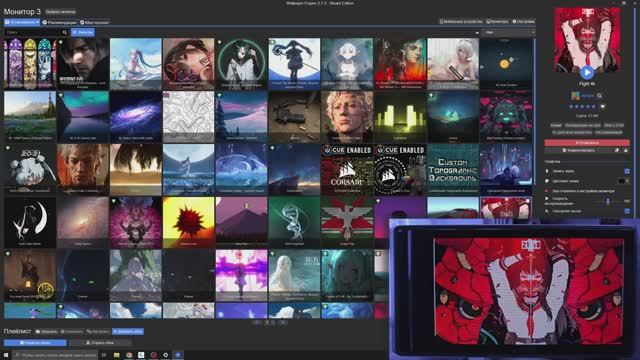Open File Explorer from the taskbar

116,355
